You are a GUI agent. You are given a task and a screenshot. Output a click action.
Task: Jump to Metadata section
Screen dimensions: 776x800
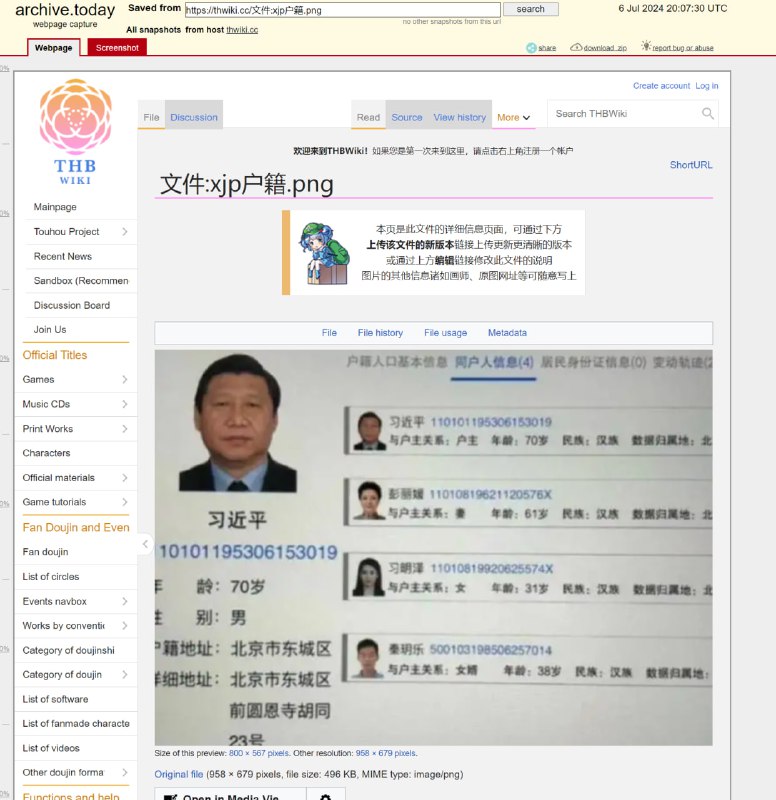coord(507,333)
